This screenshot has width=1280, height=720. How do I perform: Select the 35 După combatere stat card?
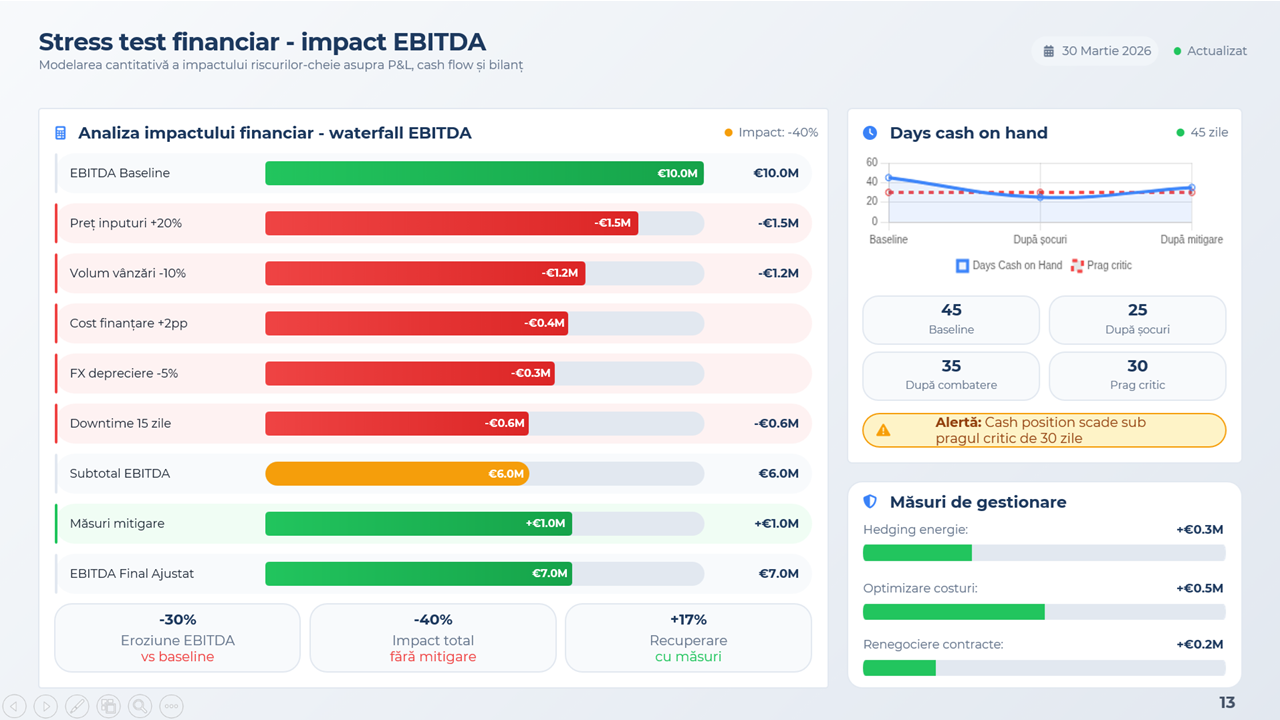pos(951,376)
